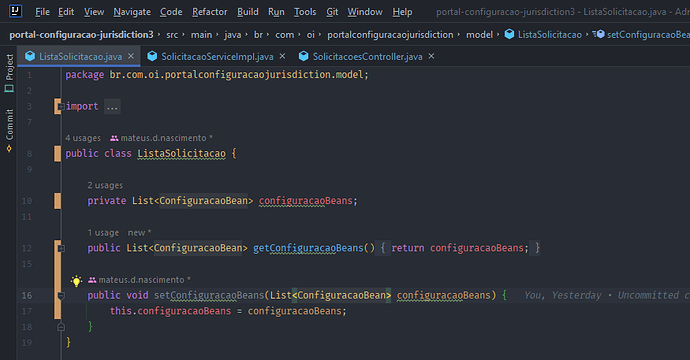
Task: Open the Build menu
Action: (248, 12)
